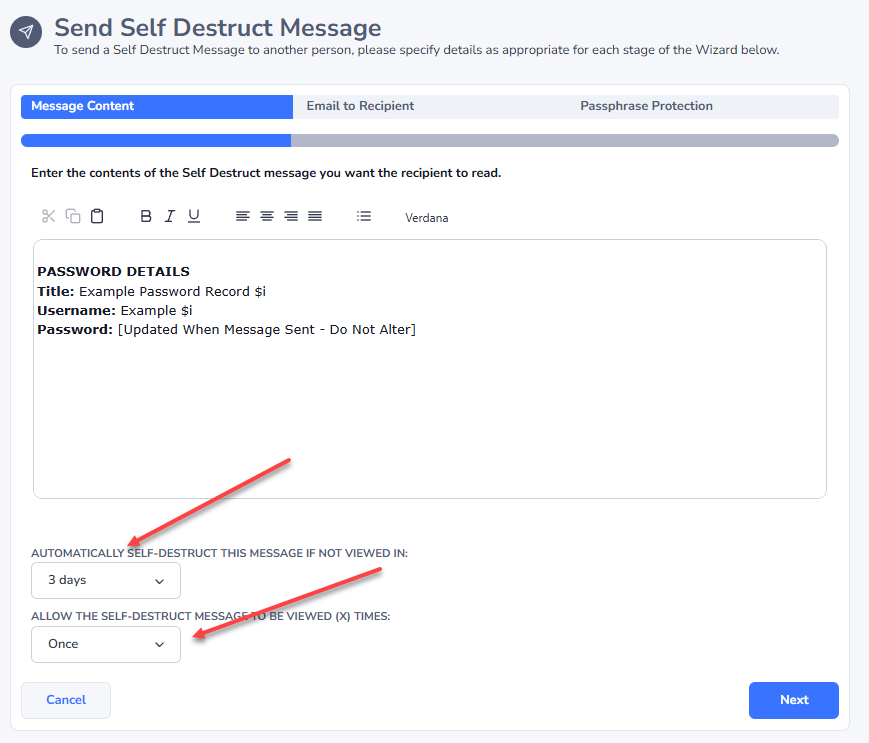Screen dimensions: 869x743
Task: Click the Cancel button
Action: click(x=66, y=700)
